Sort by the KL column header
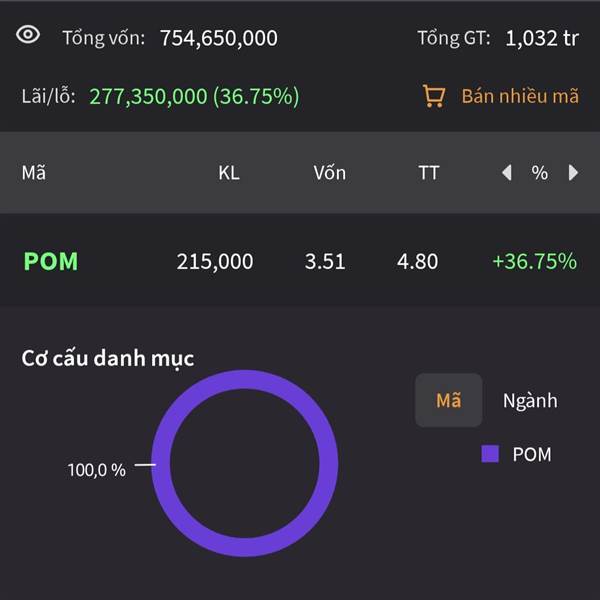 tap(229, 173)
